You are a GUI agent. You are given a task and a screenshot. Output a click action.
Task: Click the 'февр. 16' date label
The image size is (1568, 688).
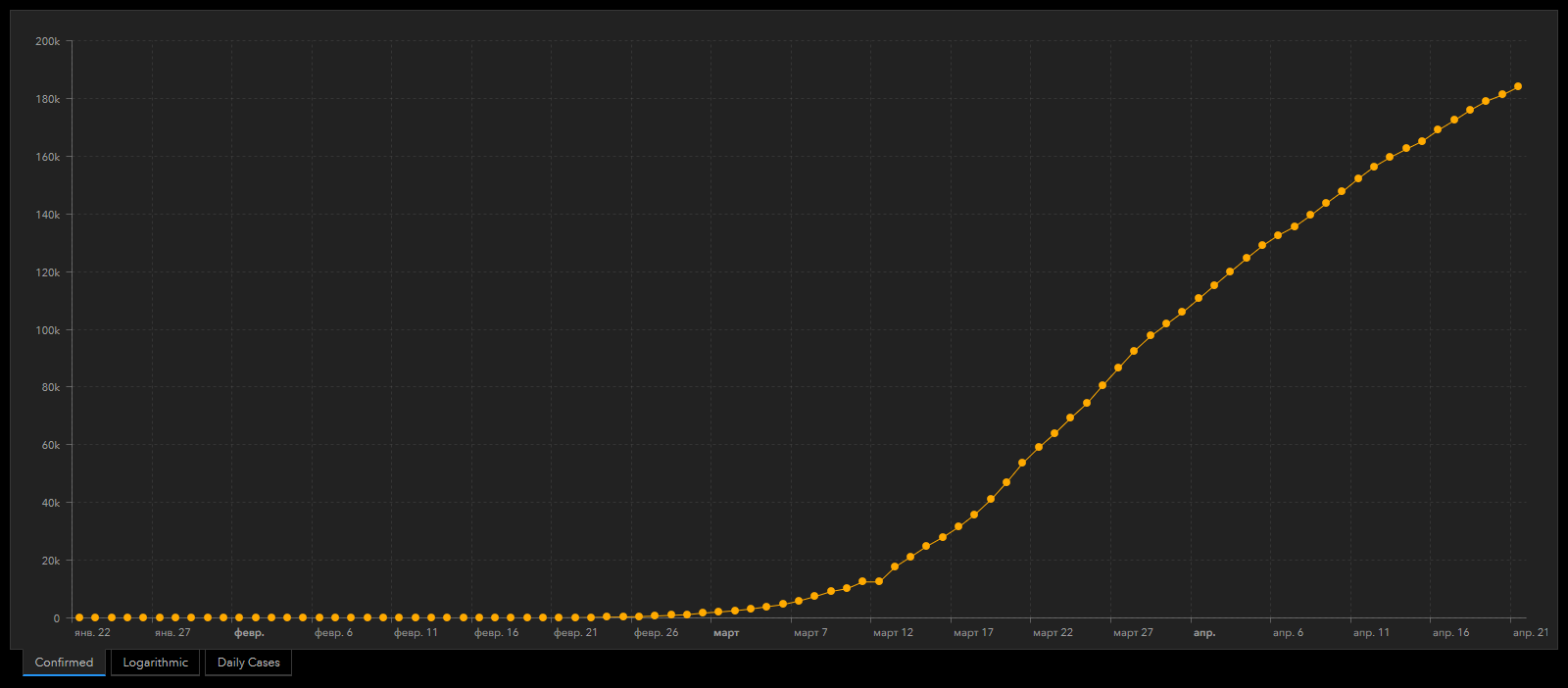click(496, 633)
